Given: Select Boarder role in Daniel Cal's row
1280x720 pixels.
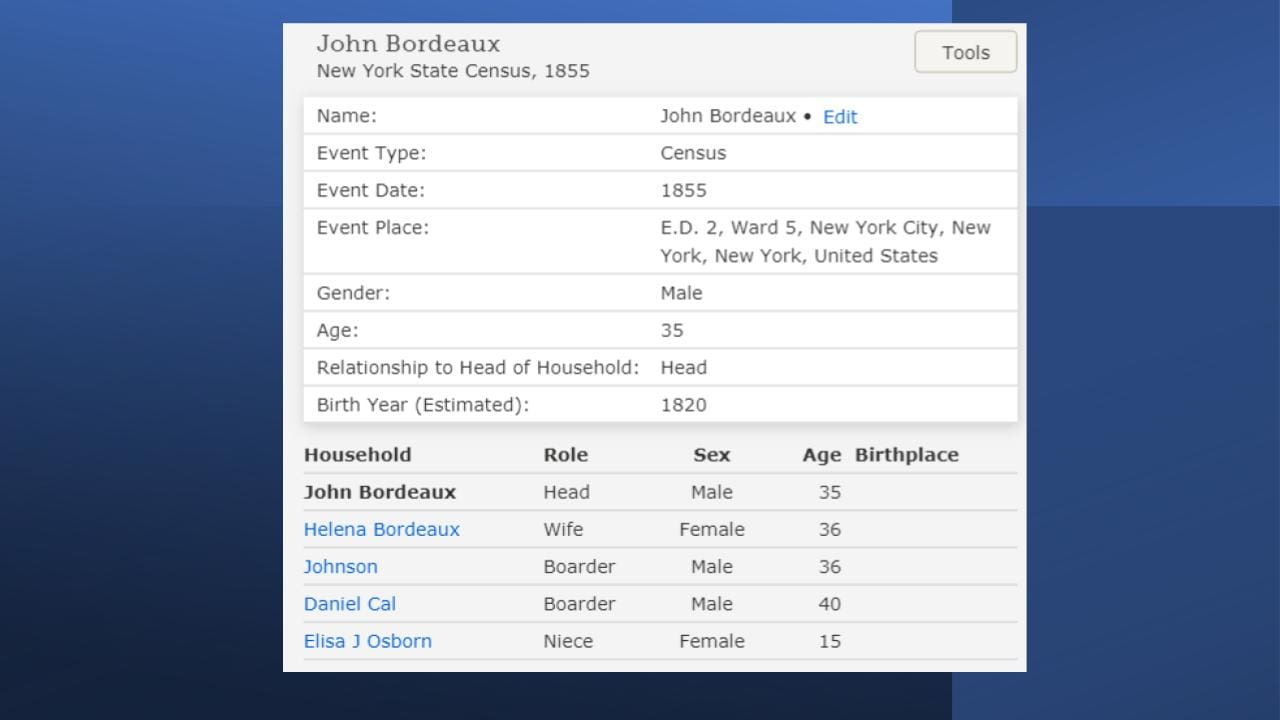Looking at the screenshot, I should [x=579, y=603].
